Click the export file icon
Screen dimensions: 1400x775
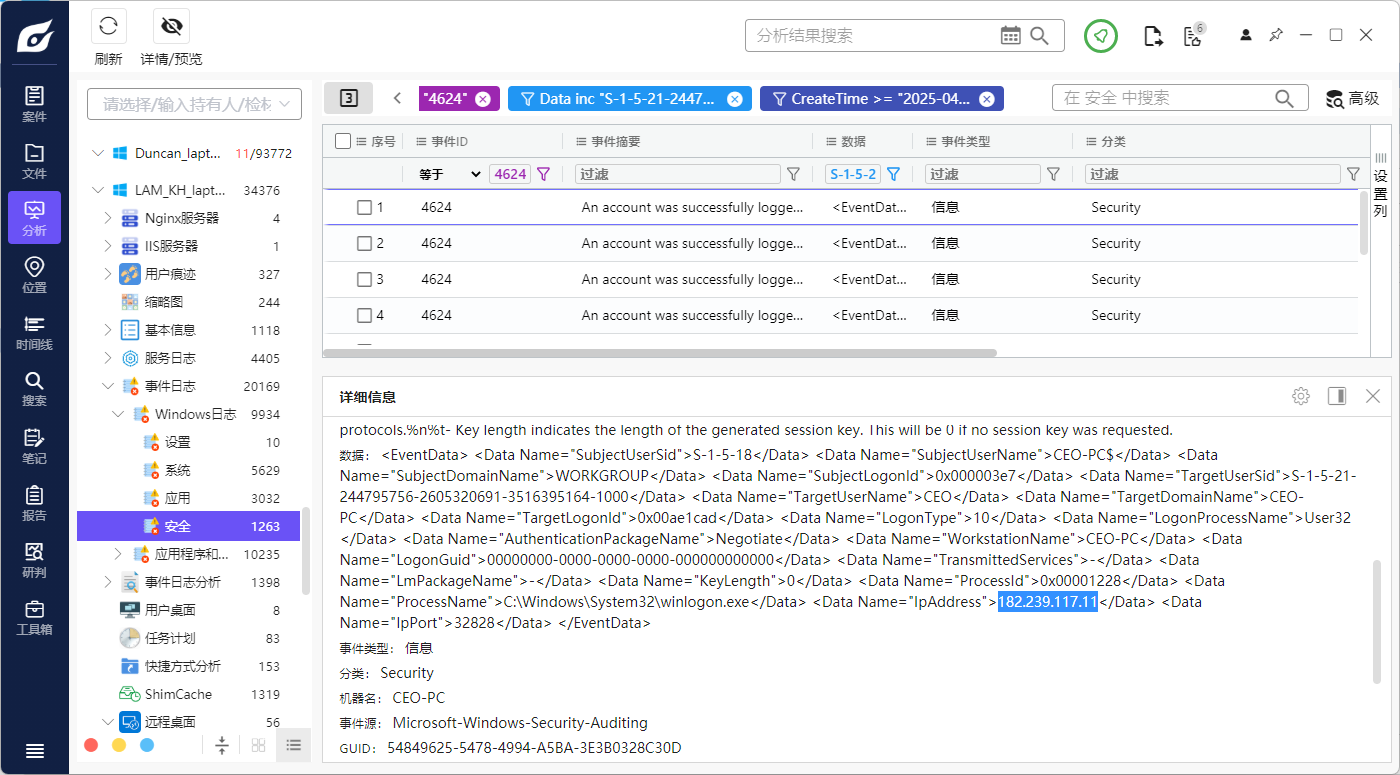point(1153,36)
